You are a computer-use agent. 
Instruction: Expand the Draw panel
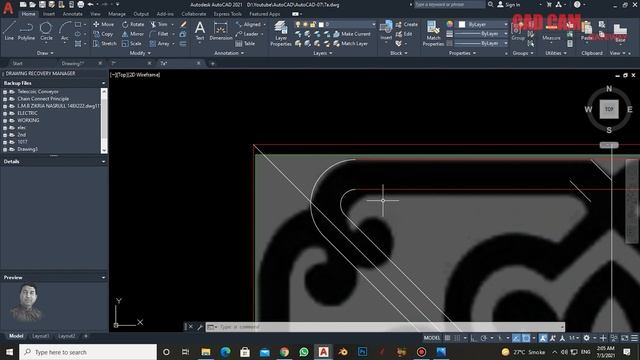tap(45, 53)
